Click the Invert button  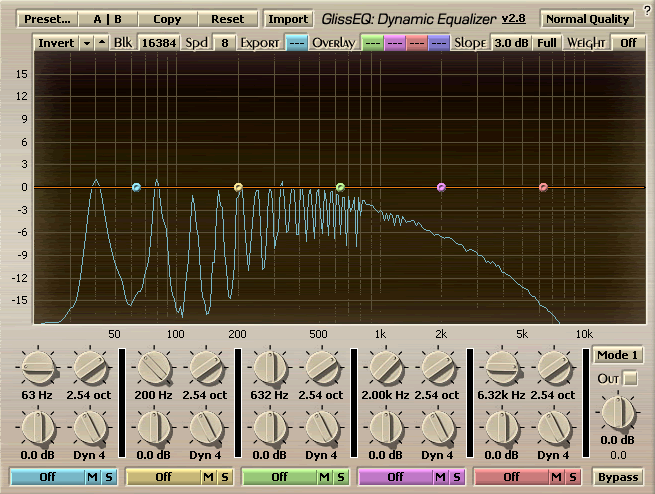[x=56, y=43]
